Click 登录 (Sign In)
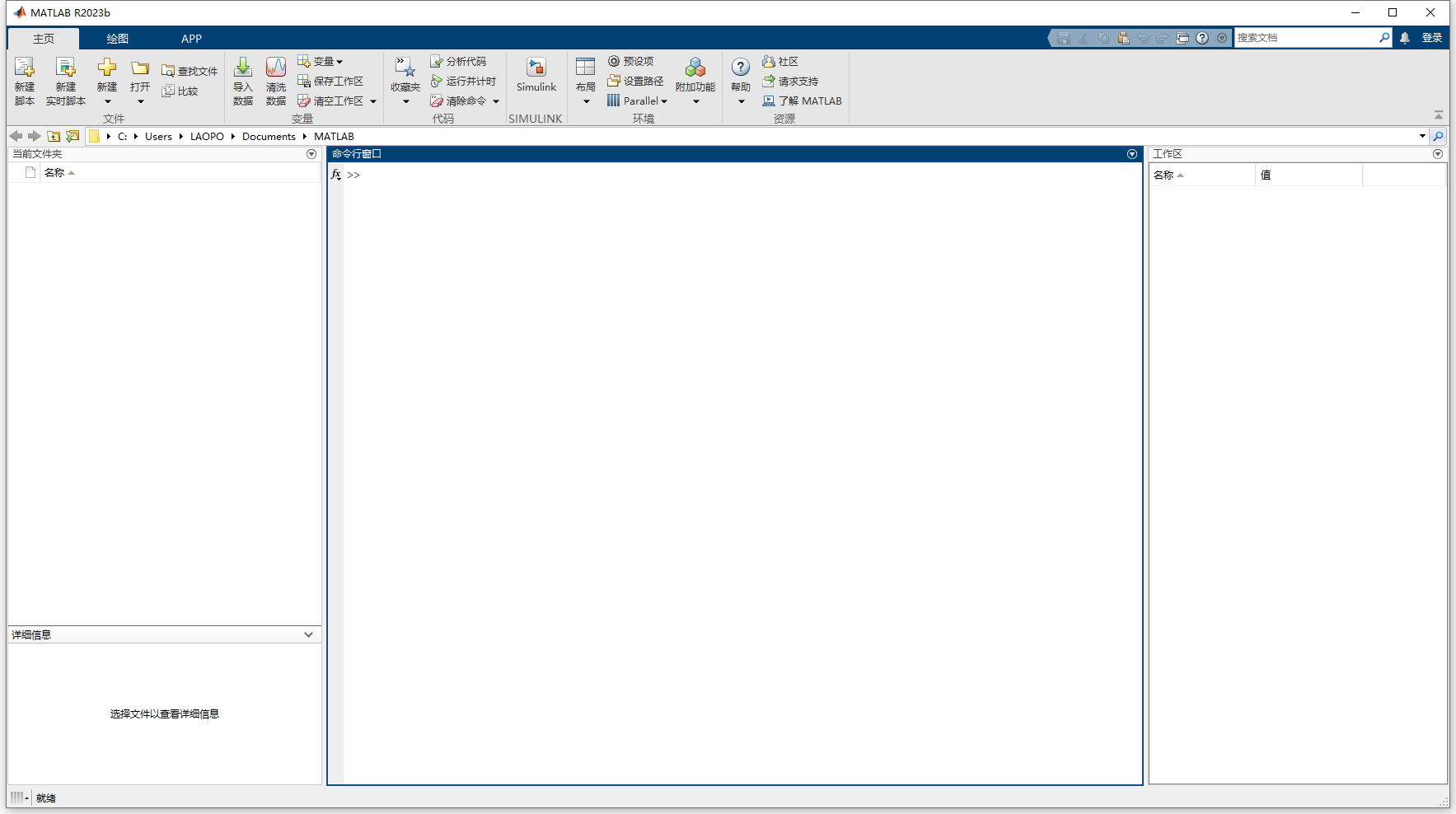Viewport: 1456px width, 814px height. click(1432, 38)
